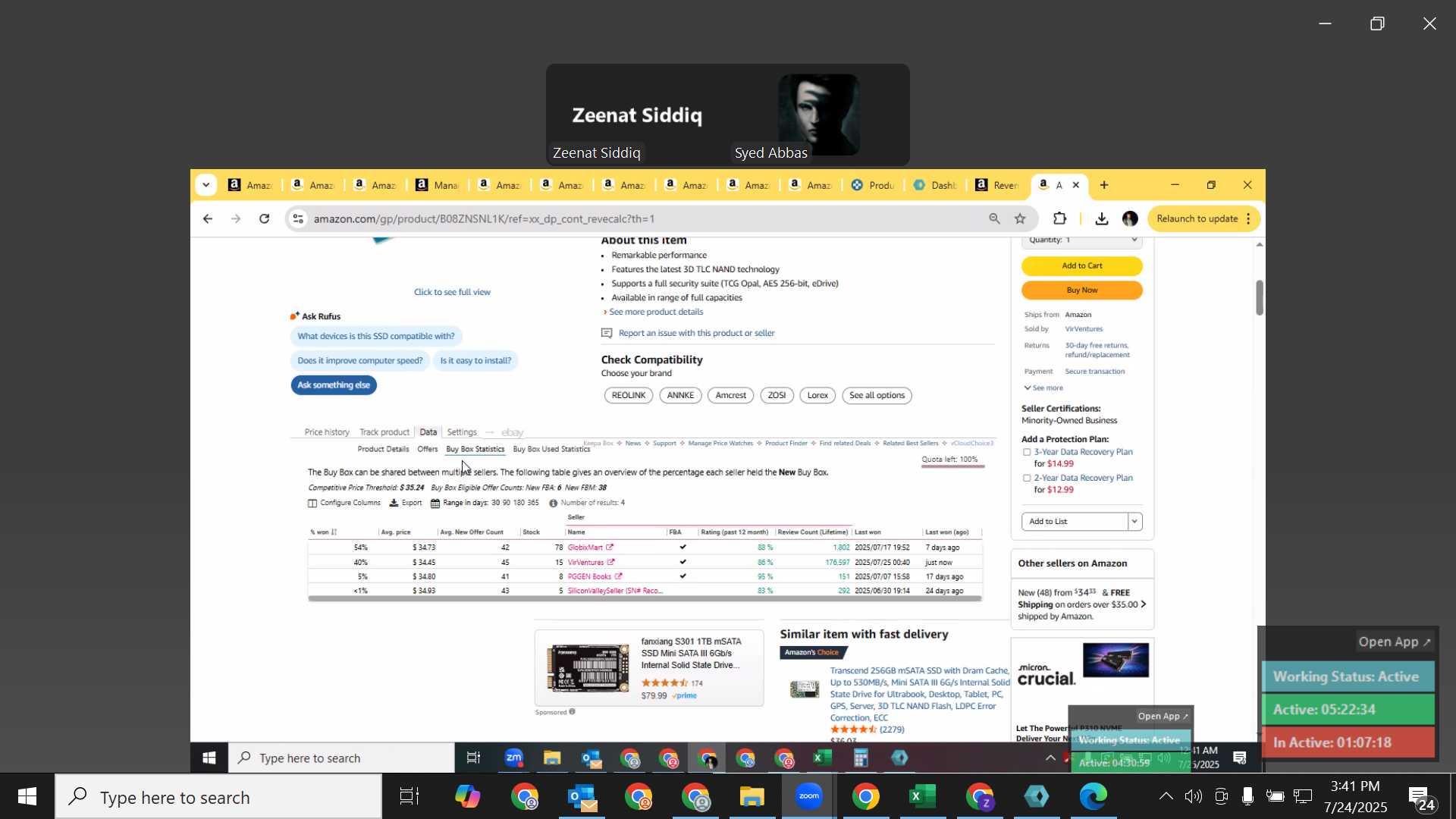Bookmark this page with the star icon
Screen dimensions: 1456x819
click(1021, 219)
